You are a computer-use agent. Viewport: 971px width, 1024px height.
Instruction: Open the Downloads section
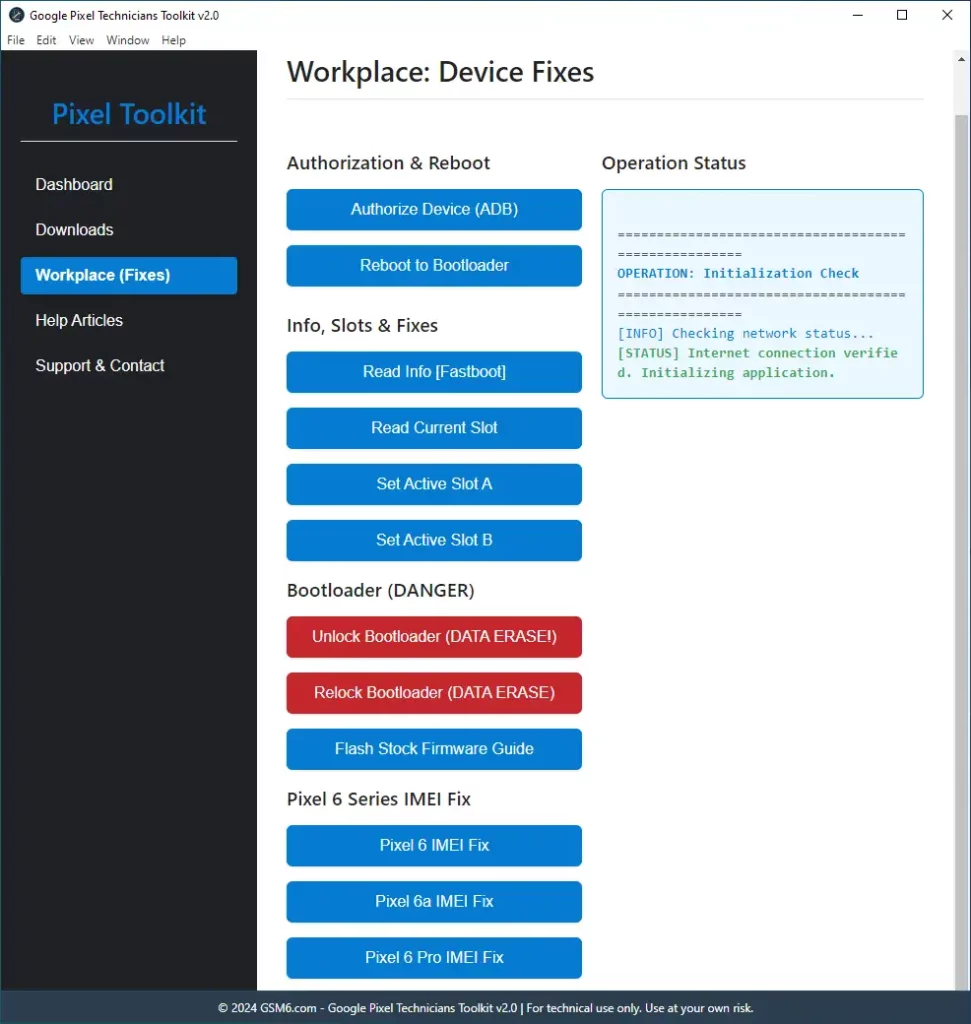click(74, 230)
